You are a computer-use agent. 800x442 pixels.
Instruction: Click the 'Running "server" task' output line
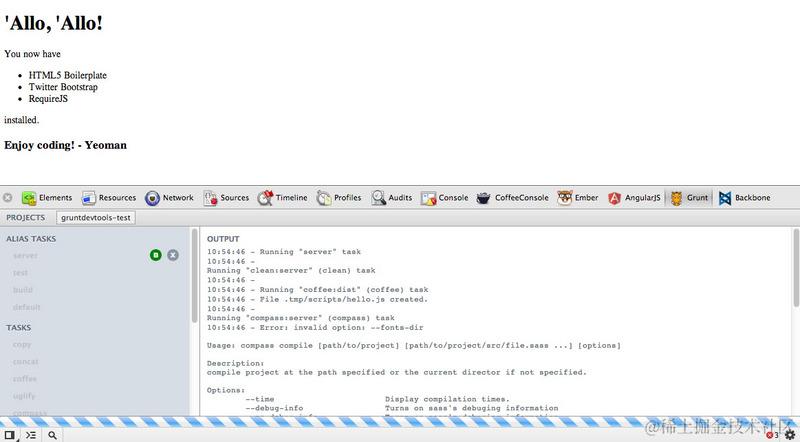pos(284,252)
